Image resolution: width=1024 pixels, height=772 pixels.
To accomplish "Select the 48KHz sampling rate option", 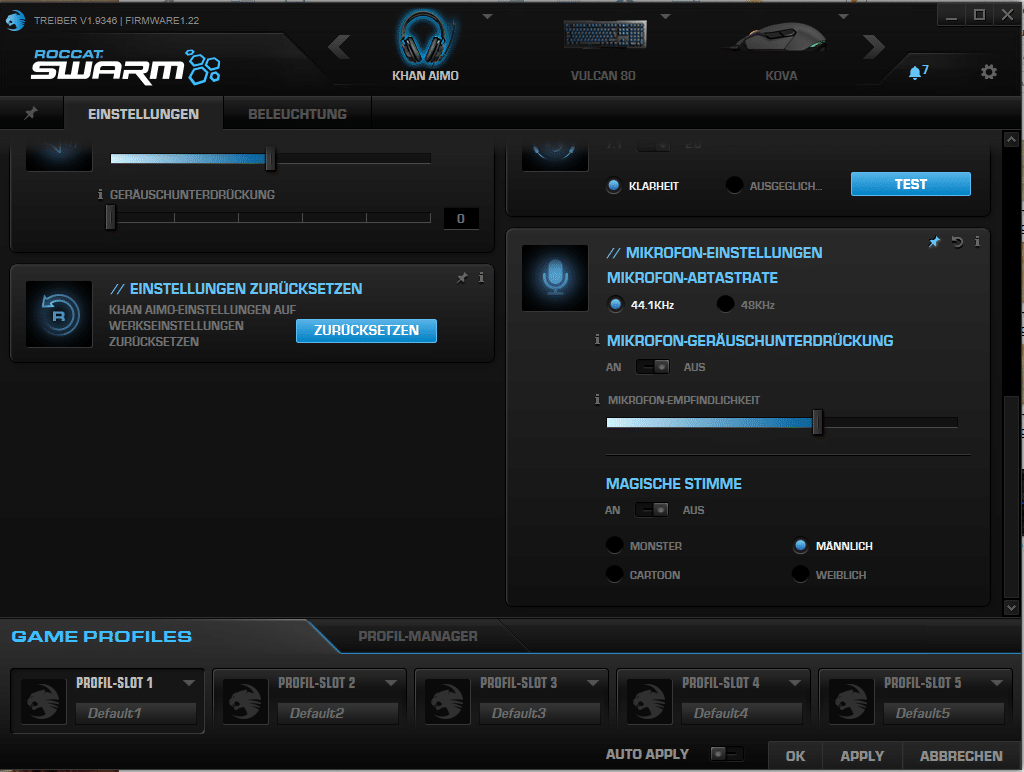I will pyautogui.click(x=725, y=305).
